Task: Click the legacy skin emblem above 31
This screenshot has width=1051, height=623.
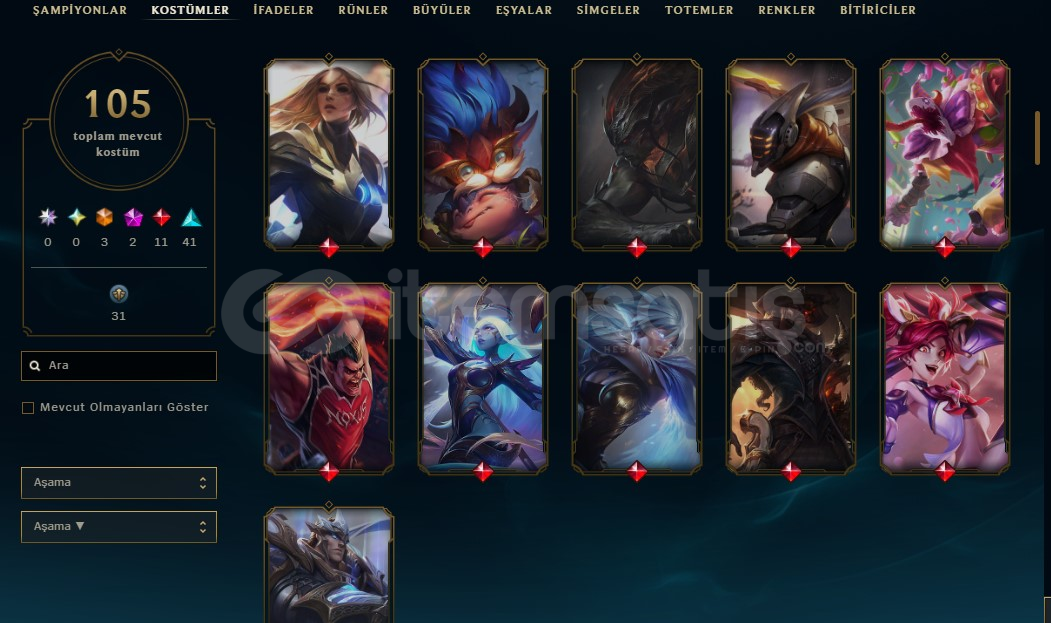Action: pyautogui.click(x=119, y=294)
